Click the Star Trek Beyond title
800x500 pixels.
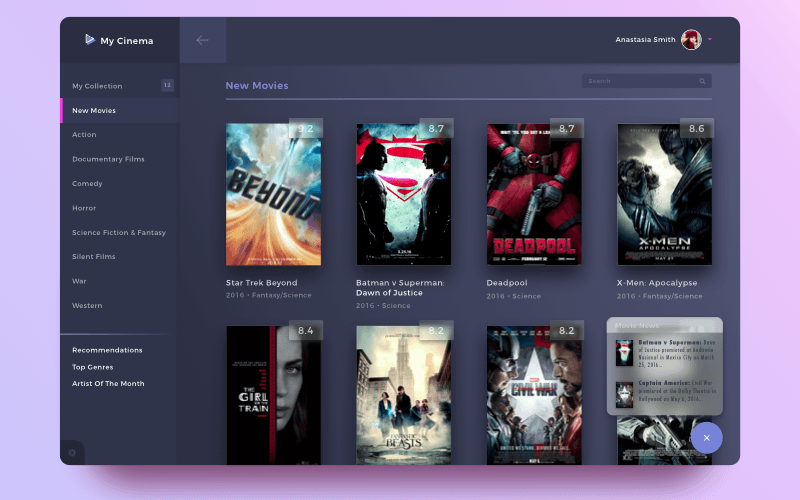click(261, 283)
